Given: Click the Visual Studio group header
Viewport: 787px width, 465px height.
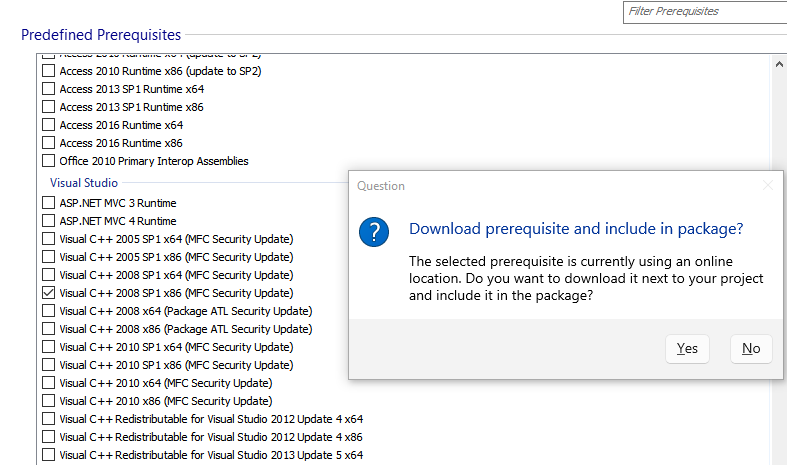Looking at the screenshot, I should tap(84, 183).
